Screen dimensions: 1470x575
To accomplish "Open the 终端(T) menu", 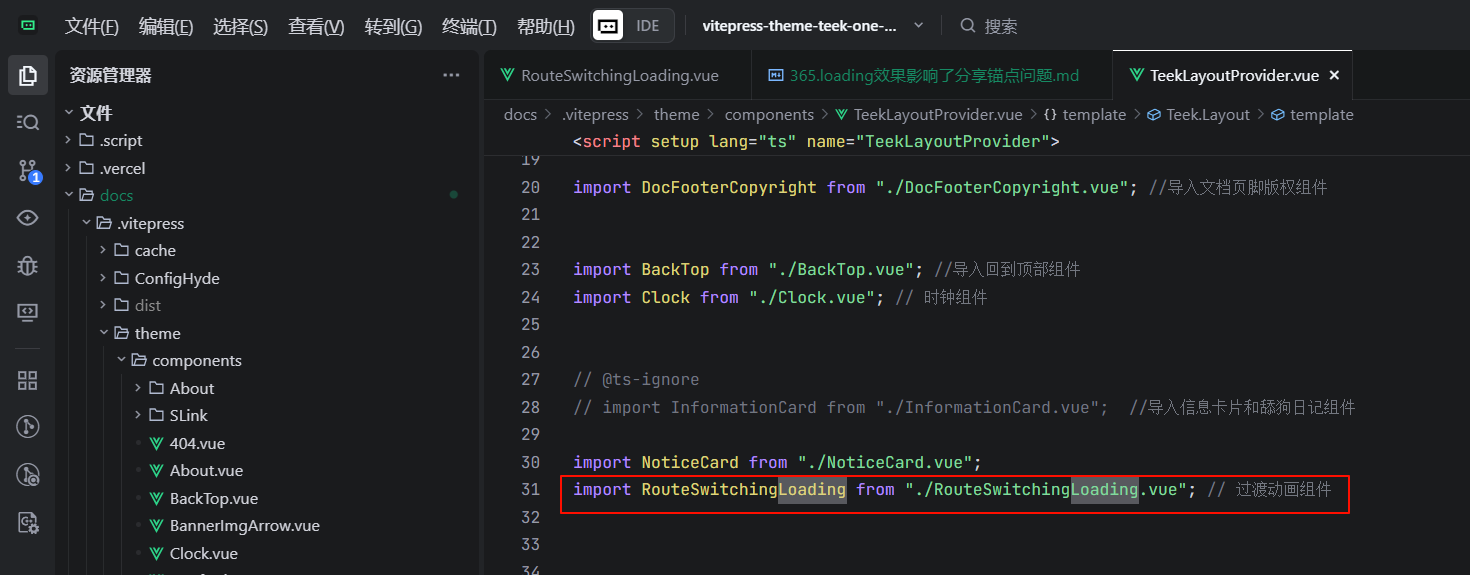I will pos(469,26).
